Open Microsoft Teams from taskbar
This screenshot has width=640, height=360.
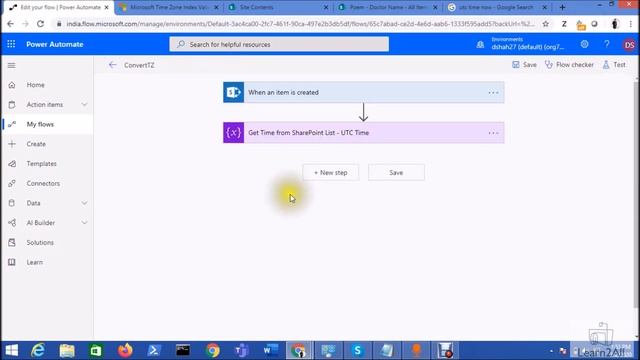(x=242, y=350)
